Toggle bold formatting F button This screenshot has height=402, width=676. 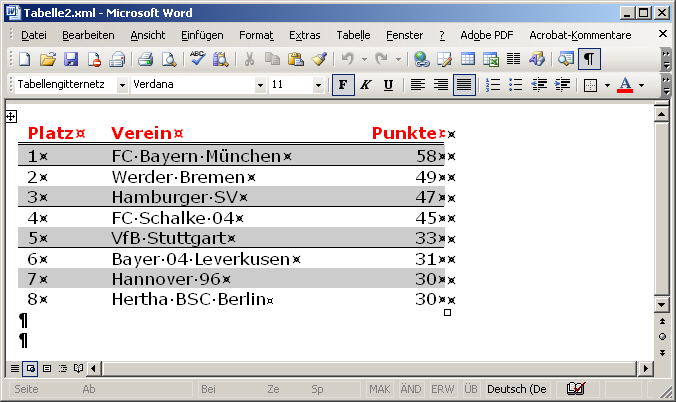click(x=343, y=85)
